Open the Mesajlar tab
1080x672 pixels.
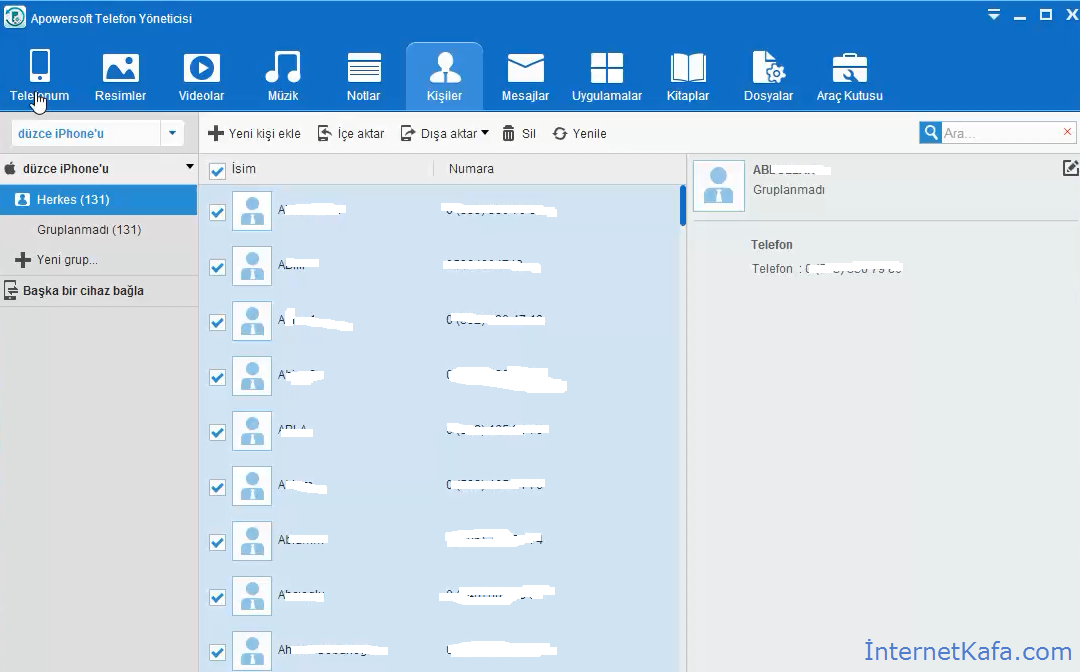coord(526,76)
